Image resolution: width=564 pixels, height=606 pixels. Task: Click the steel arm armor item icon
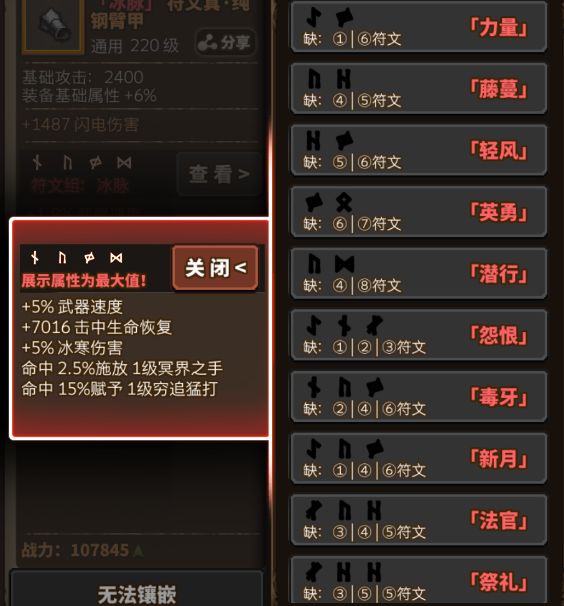pyautogui.click(x=53, y=24)
